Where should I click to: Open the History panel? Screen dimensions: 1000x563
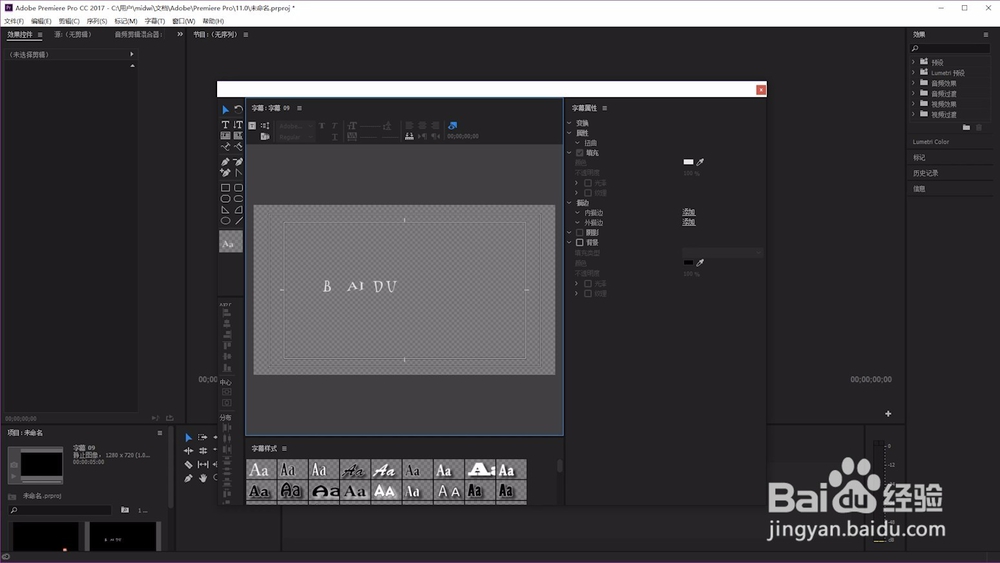pos(925,173)
